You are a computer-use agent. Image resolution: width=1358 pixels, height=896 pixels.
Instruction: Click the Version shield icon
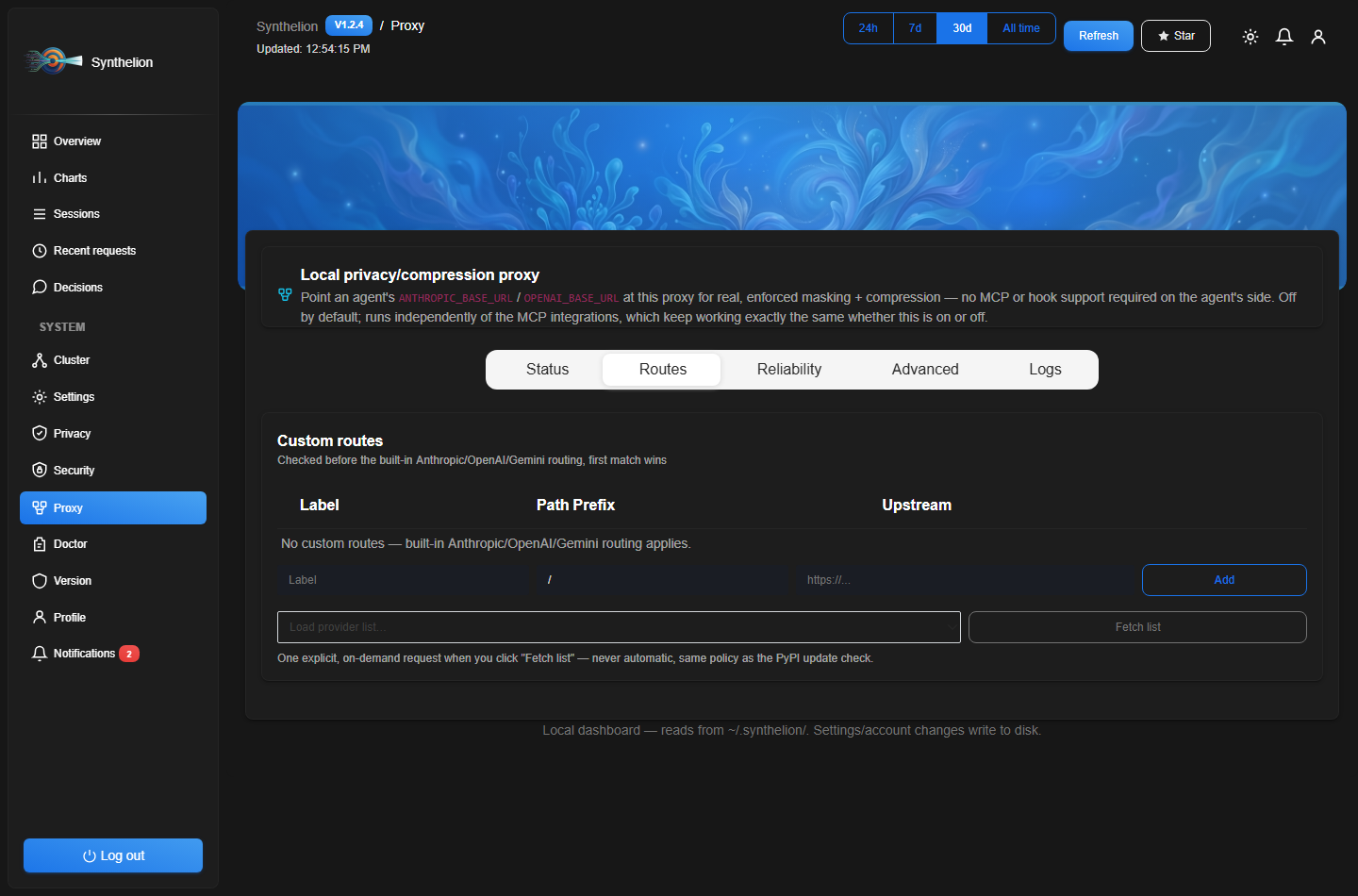pyautogui.click(x=40, y=581)
